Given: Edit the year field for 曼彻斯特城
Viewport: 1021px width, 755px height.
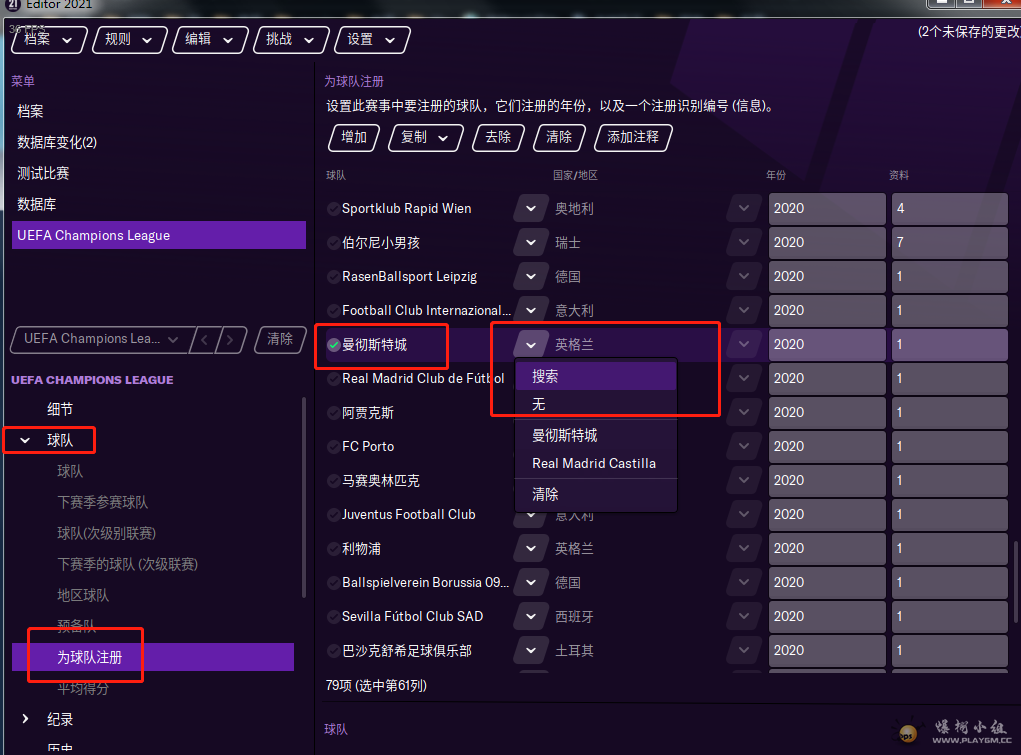Looking at the screenshot, I should point(827,345).
